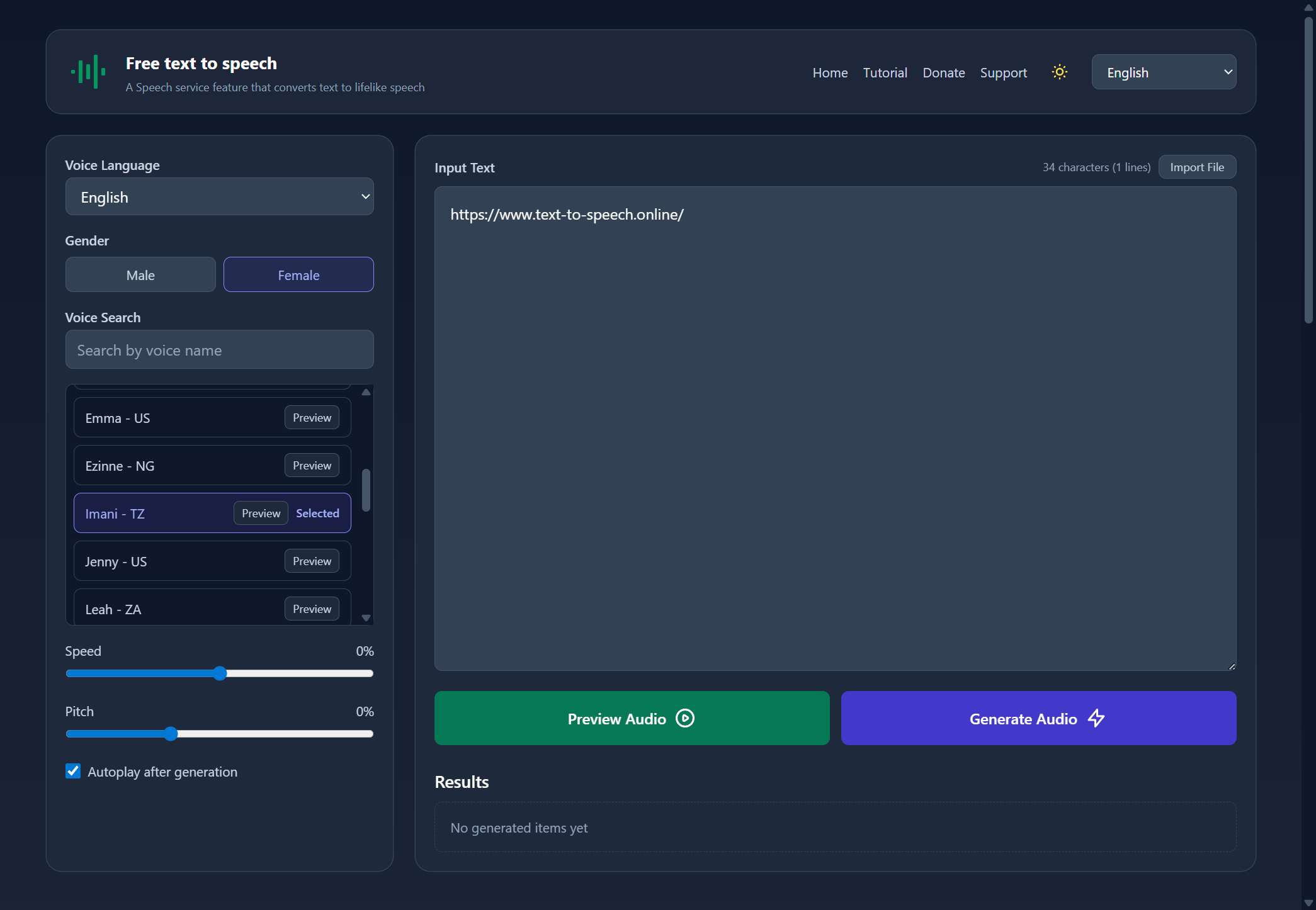Preview the Emma - US voice

(312, 417)
